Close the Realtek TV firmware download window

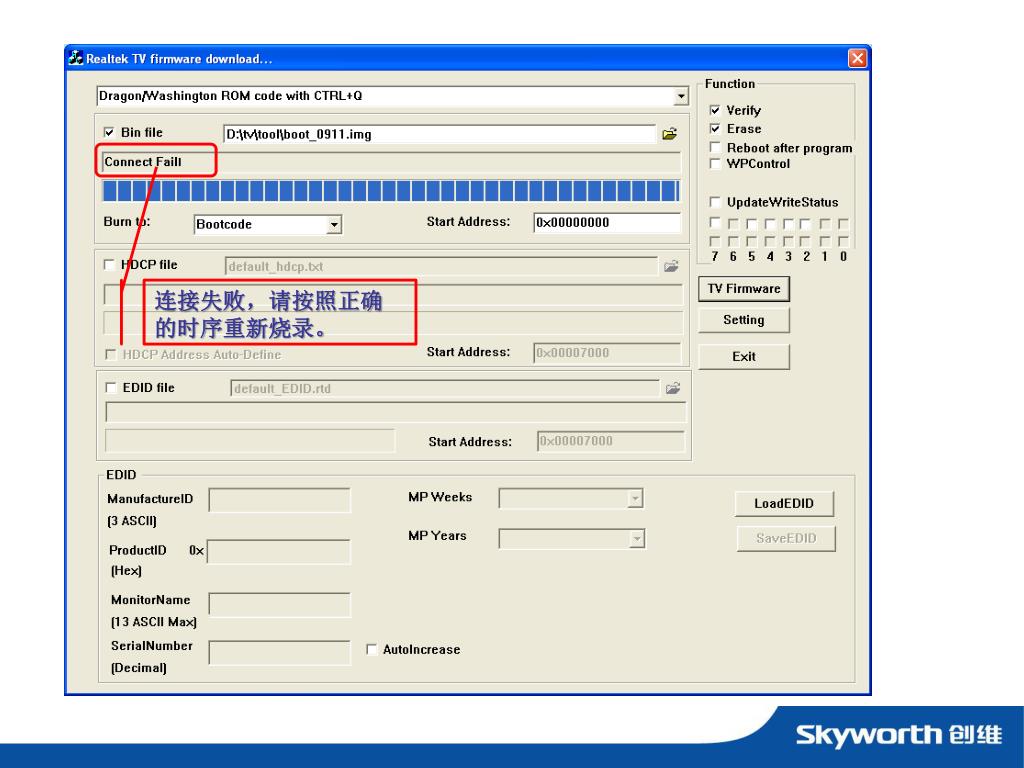click(857, 58)
